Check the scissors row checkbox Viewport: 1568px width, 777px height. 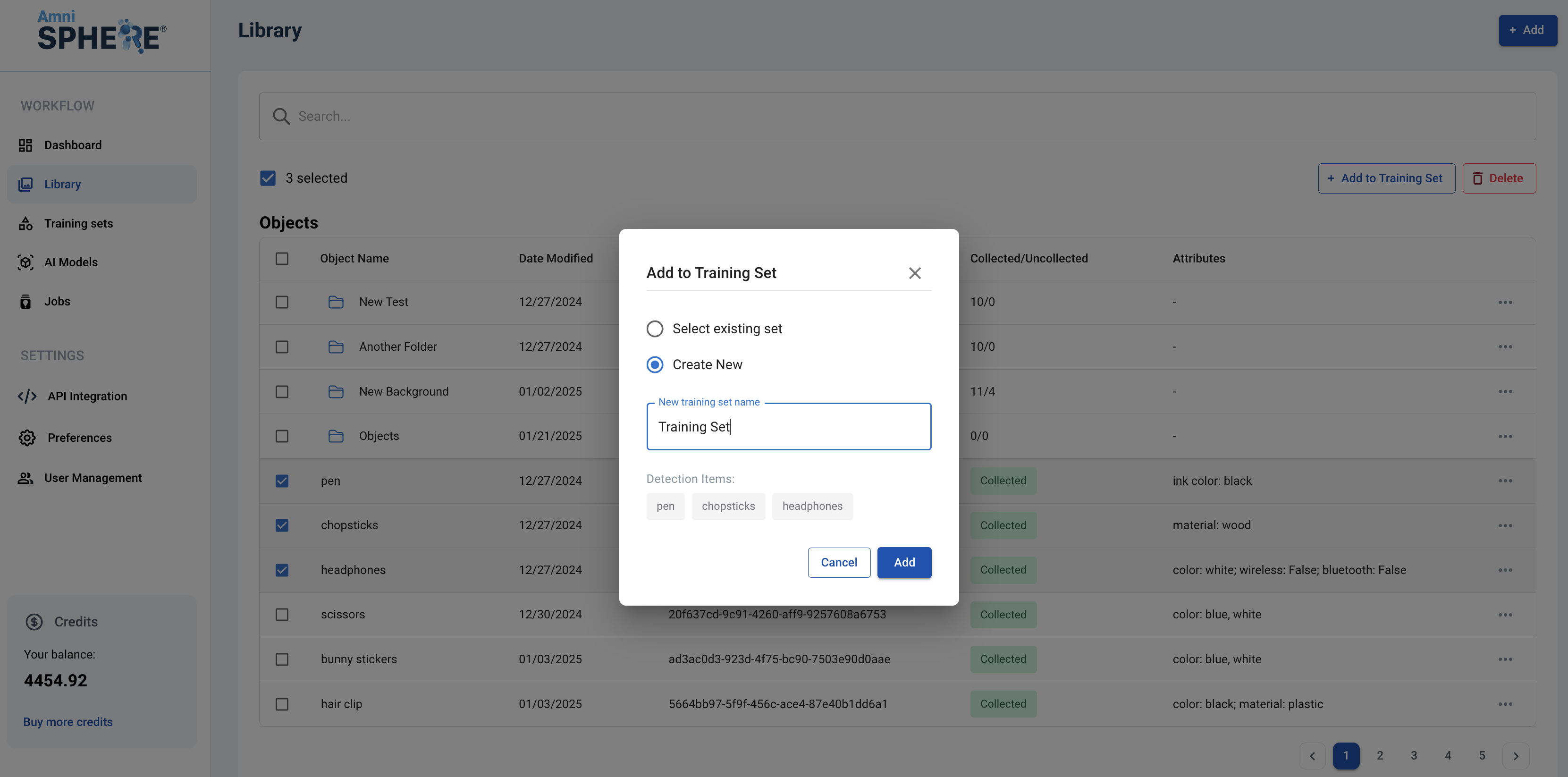[x=282, y=615]
